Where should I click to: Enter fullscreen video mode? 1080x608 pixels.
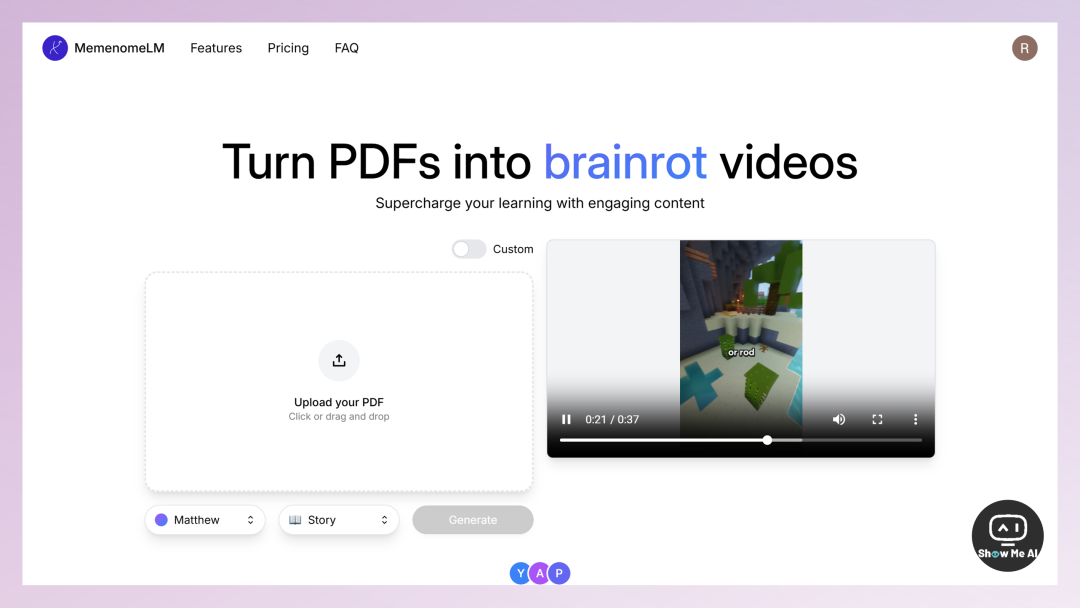tap(877, 419)
